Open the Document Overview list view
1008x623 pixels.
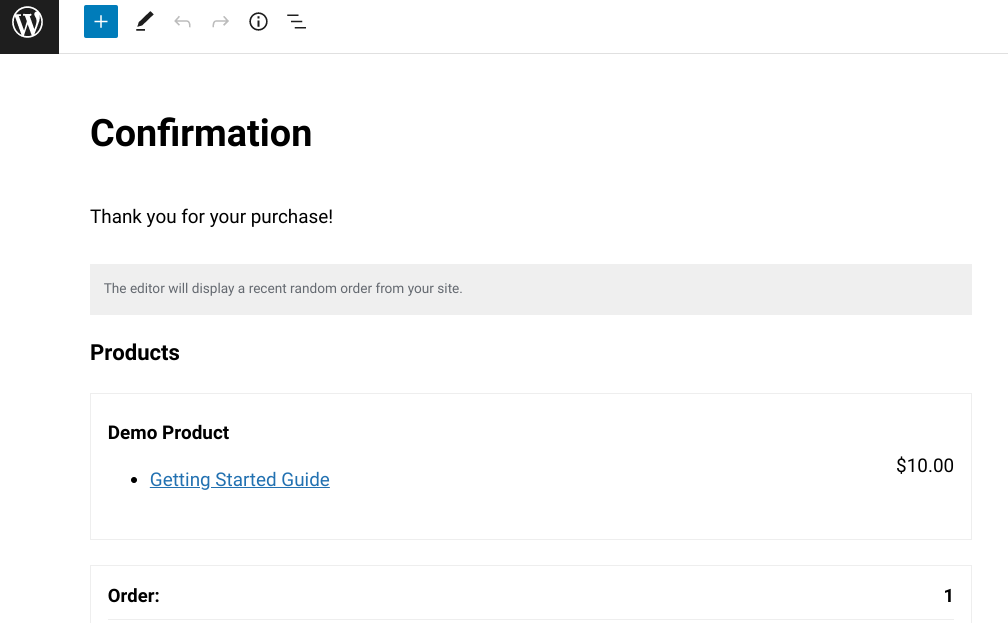click(296, 21)
